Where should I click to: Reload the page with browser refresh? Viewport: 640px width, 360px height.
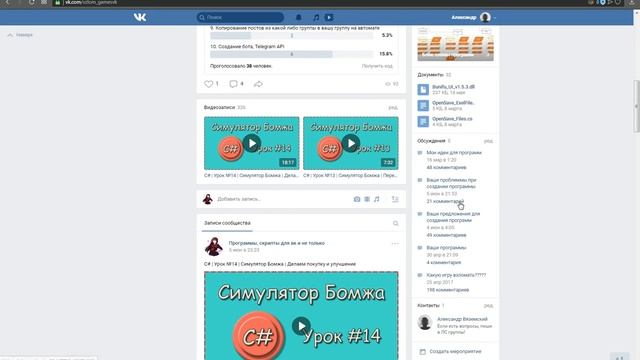[x=31, y=2]
